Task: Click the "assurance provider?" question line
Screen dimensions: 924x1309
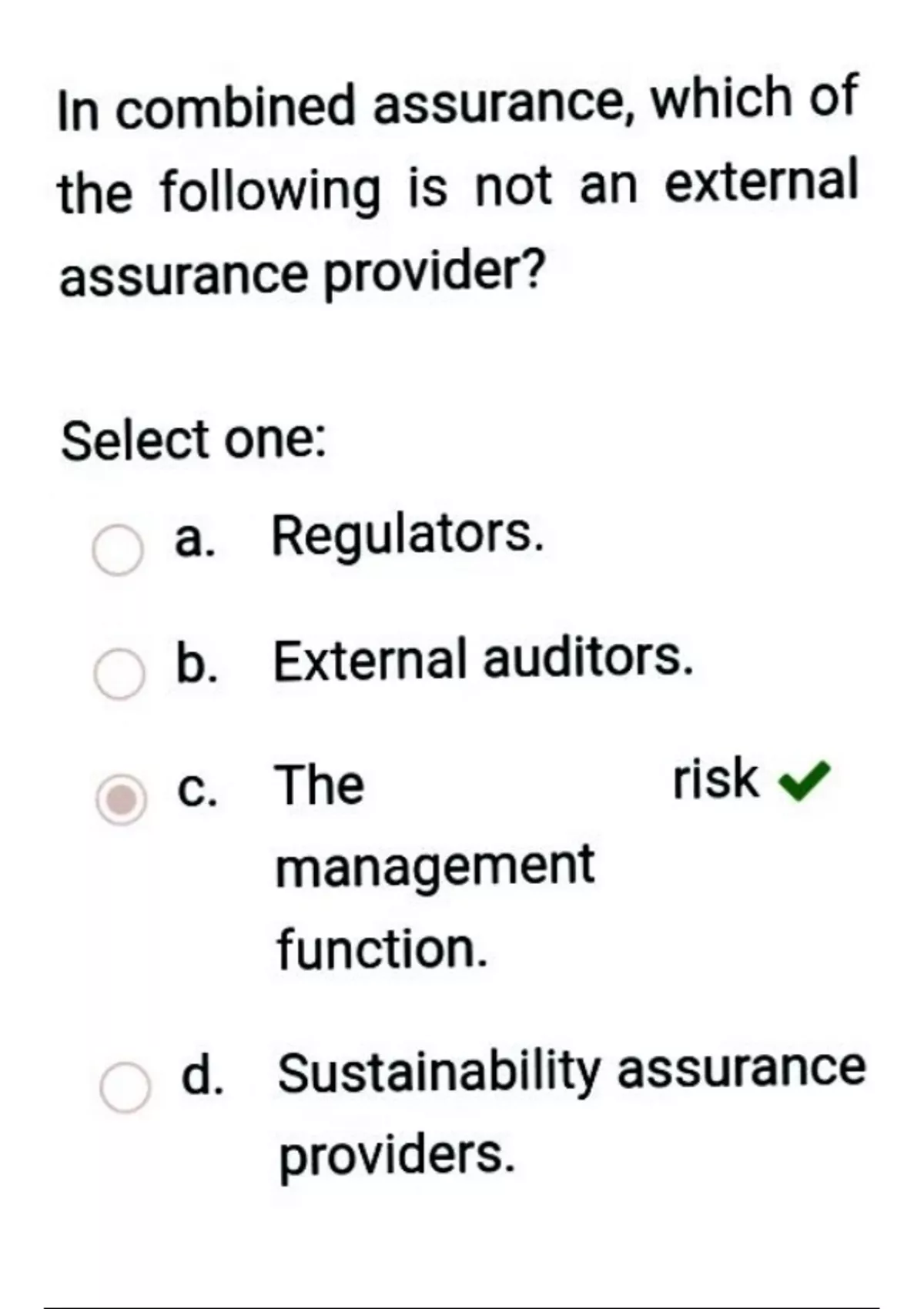Action: (302, 274)
